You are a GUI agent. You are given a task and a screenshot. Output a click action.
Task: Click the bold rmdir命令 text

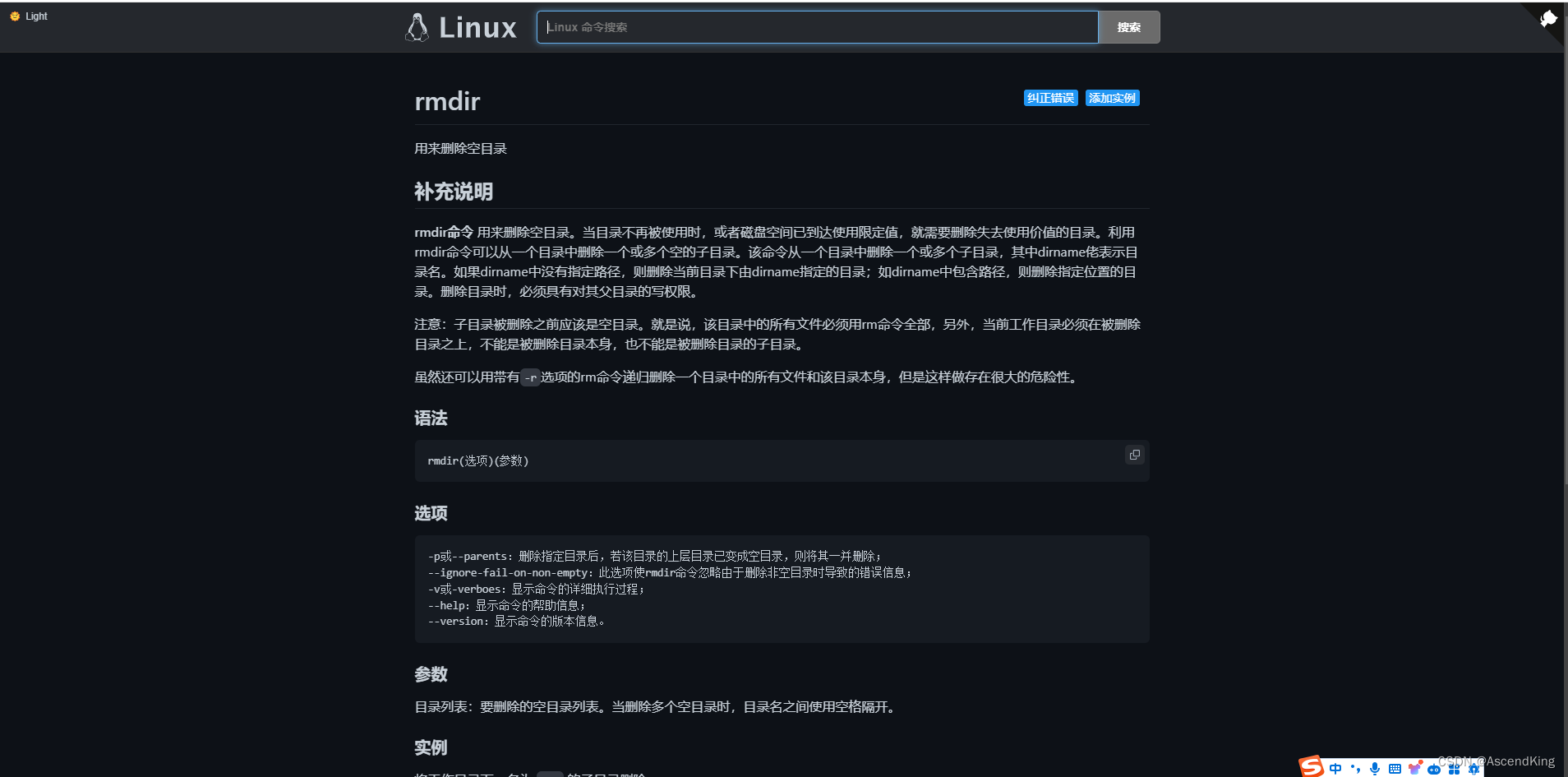[444, 233]
